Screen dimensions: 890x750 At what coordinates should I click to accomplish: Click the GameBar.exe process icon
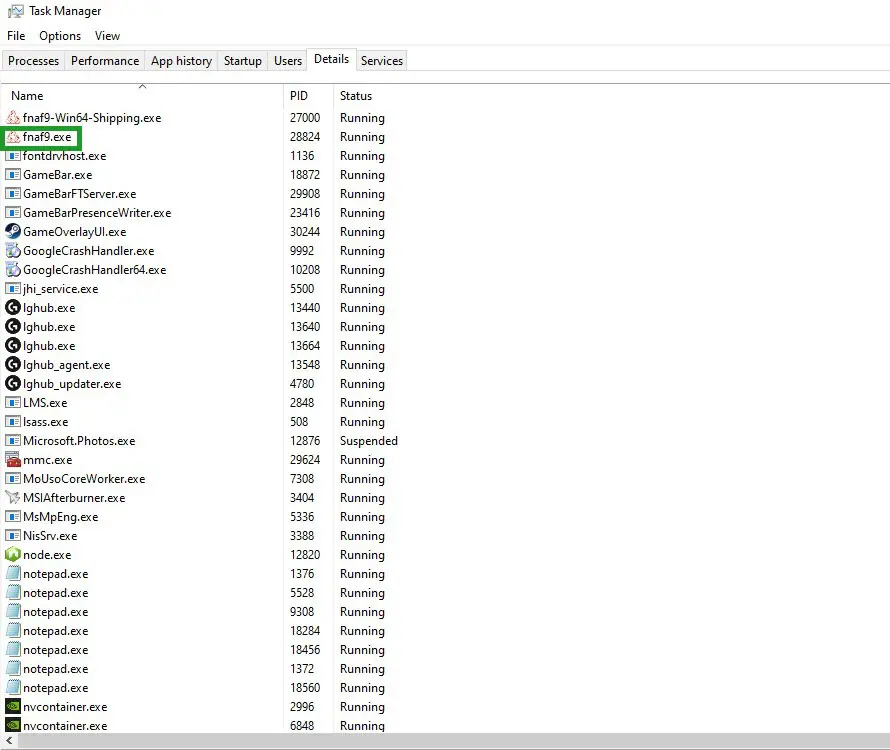click(x=13, y=175)
